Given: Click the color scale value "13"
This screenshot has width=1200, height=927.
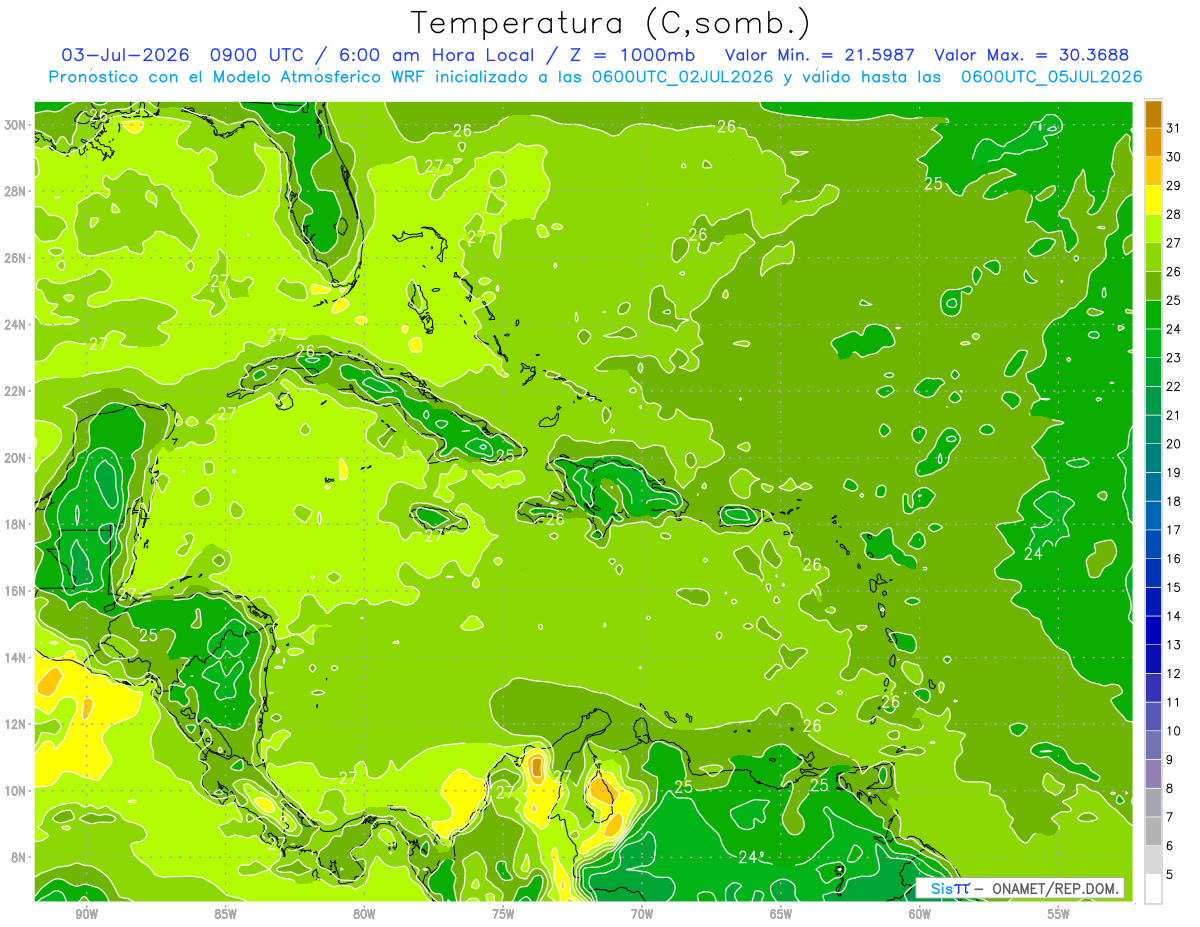Looking at the screenshot, I should tap(1175, 645).
